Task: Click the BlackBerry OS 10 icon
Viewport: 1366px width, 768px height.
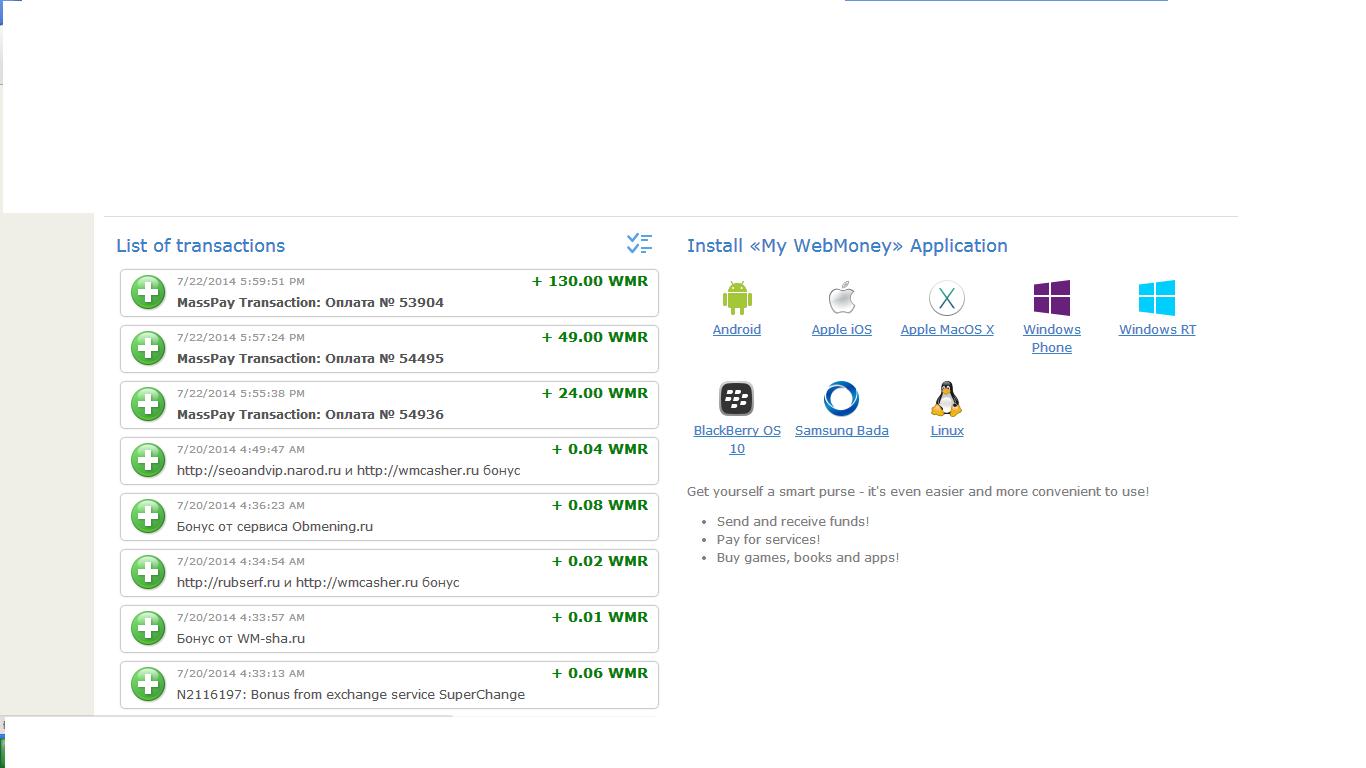Action: click(736, 399)
